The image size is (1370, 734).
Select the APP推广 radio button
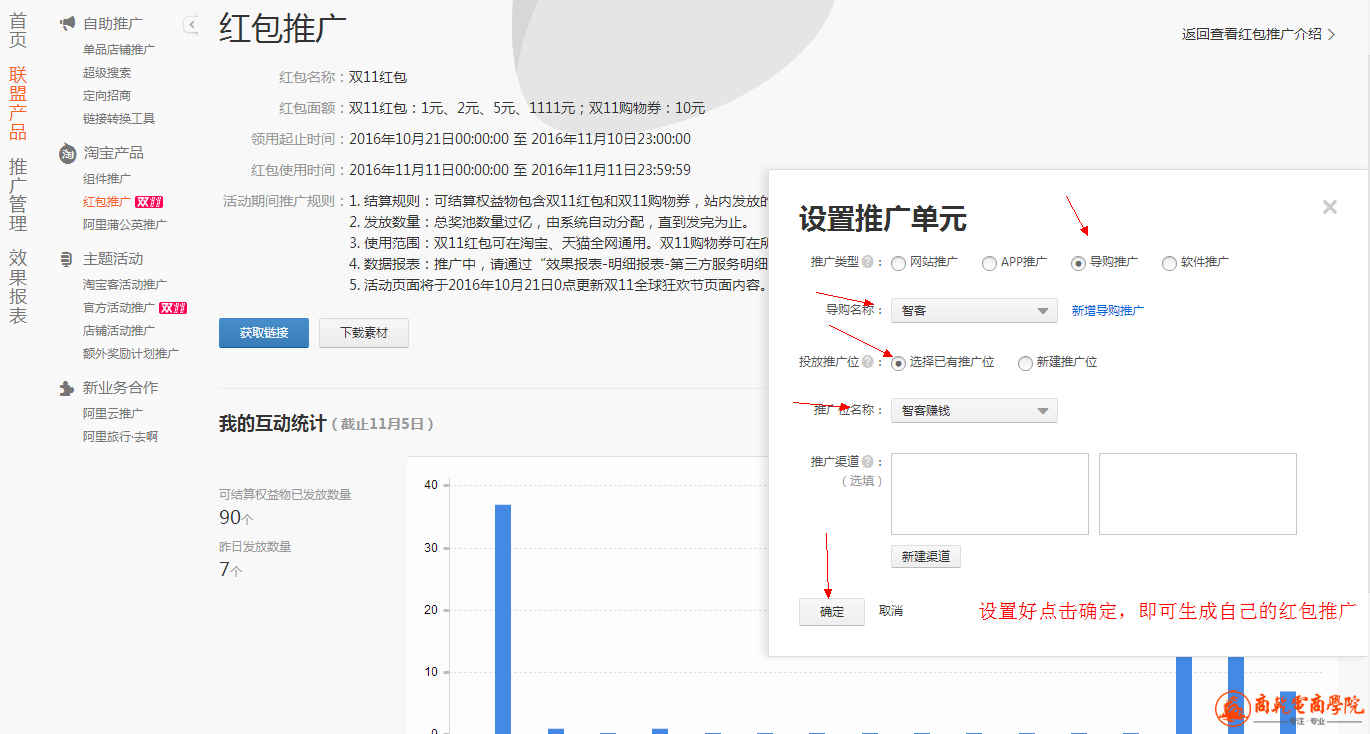[989, 264]
